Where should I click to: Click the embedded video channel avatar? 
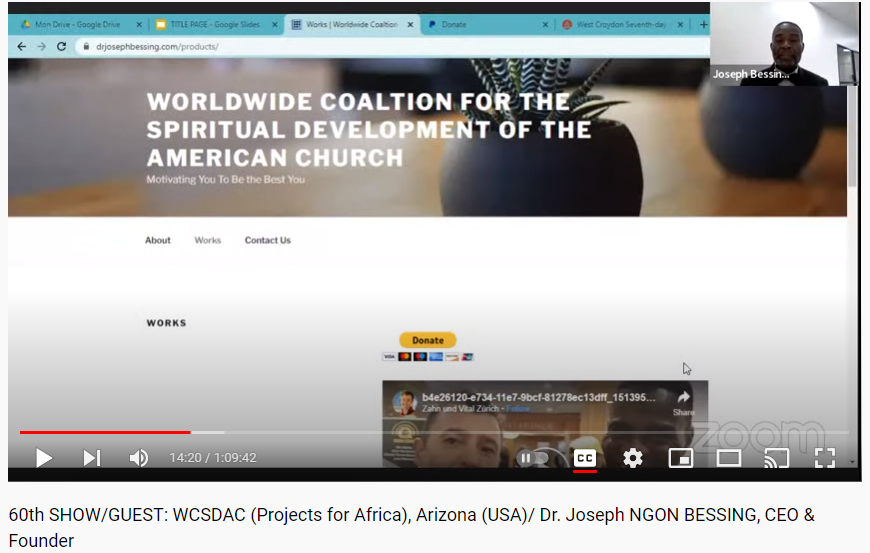pyautogui.click(x=405, y=403)
